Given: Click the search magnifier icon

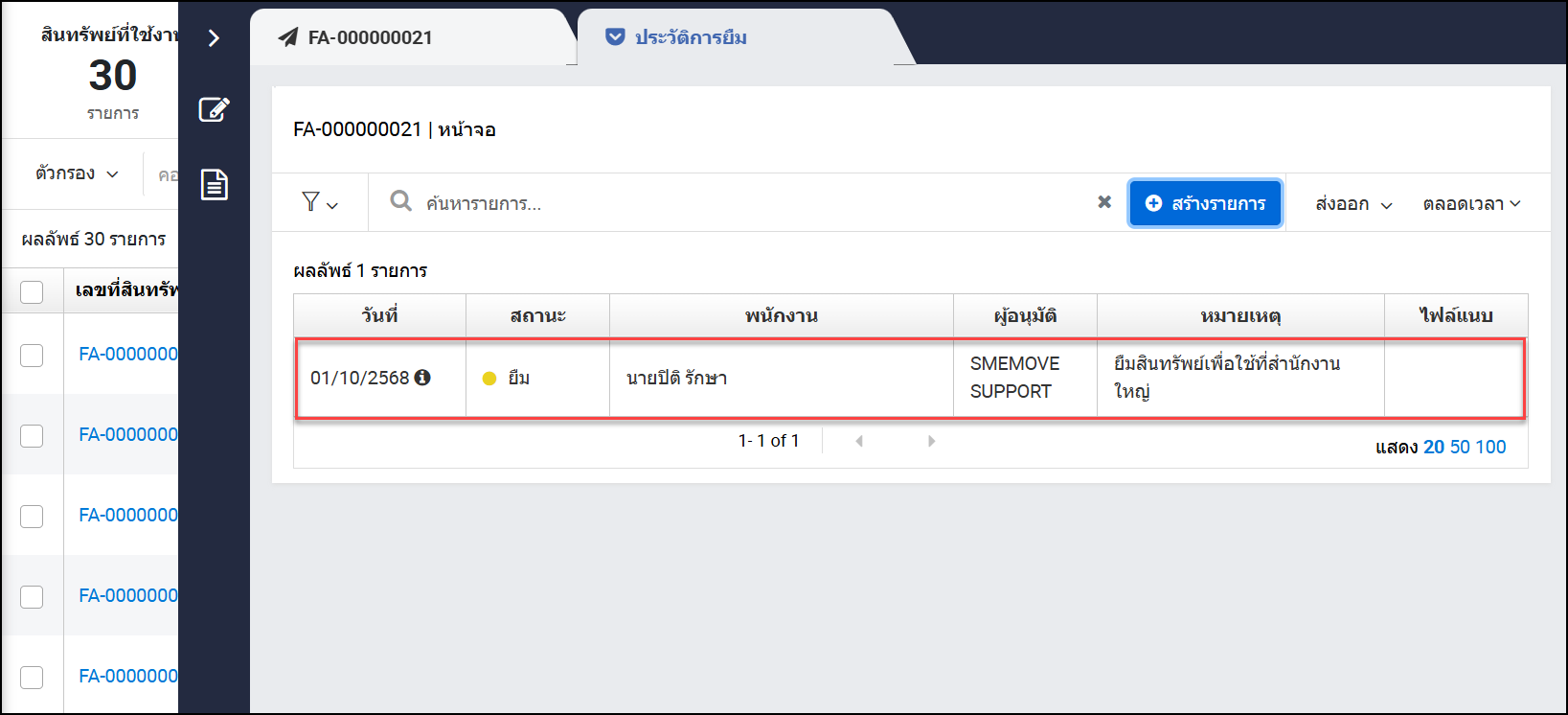Looking at the screenshot, I should pos(400,201).
